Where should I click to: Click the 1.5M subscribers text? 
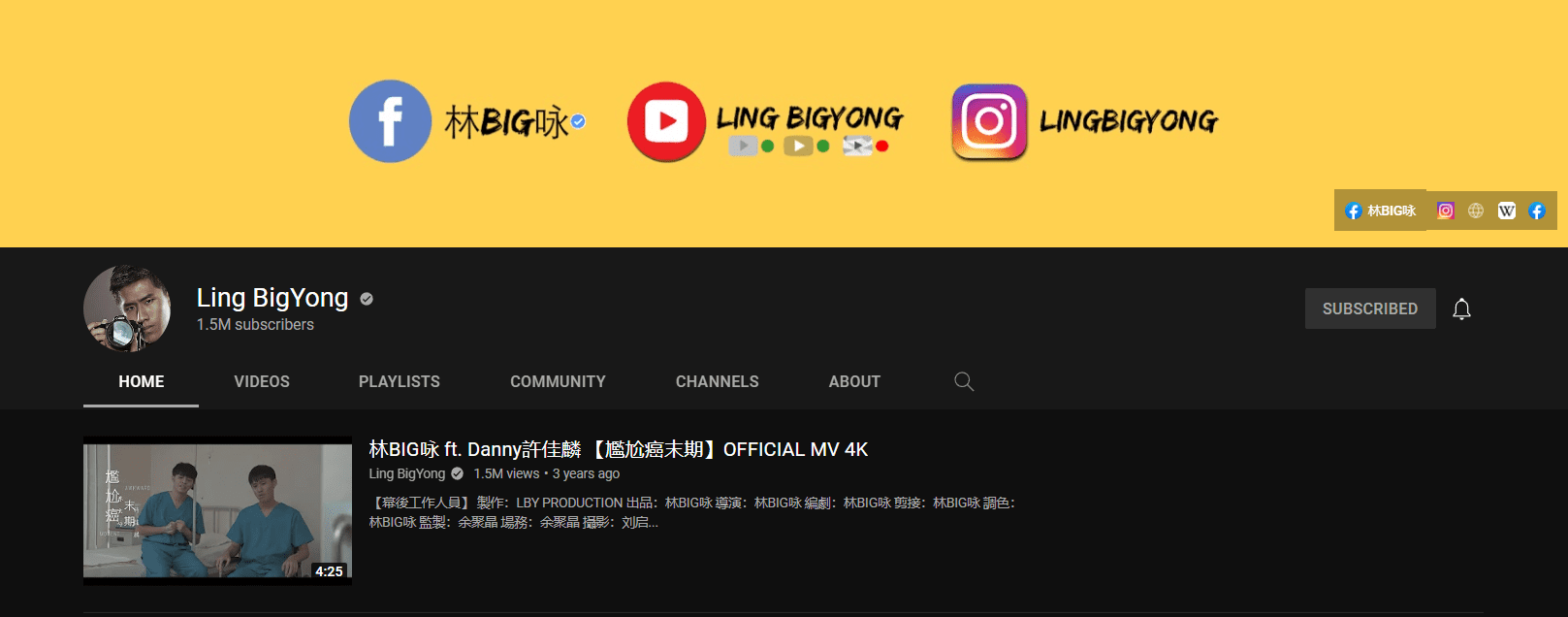[255, 324]
